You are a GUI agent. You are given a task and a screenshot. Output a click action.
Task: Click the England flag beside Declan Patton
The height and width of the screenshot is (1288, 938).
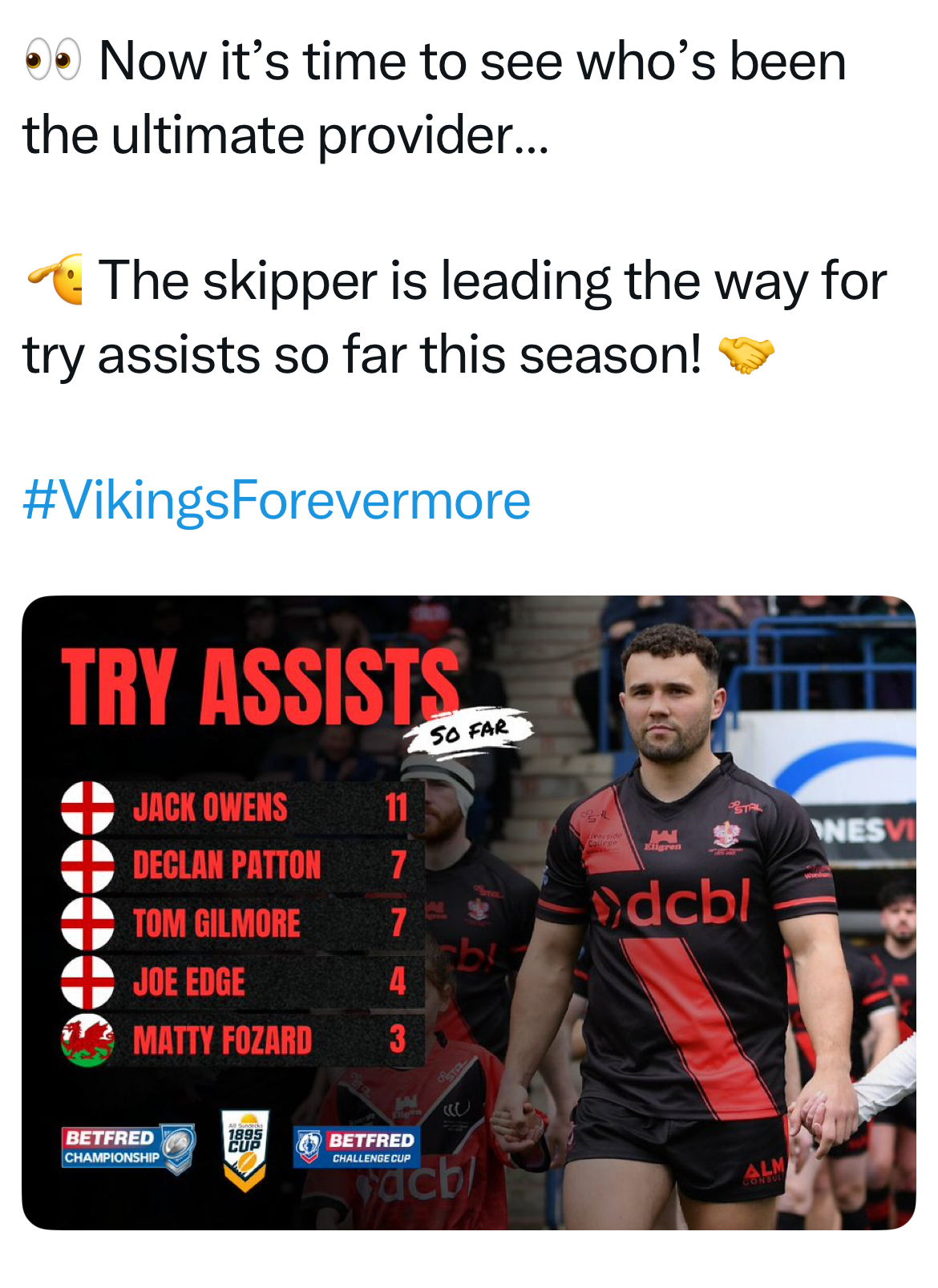pyautogui.click(x=87, y=866)
